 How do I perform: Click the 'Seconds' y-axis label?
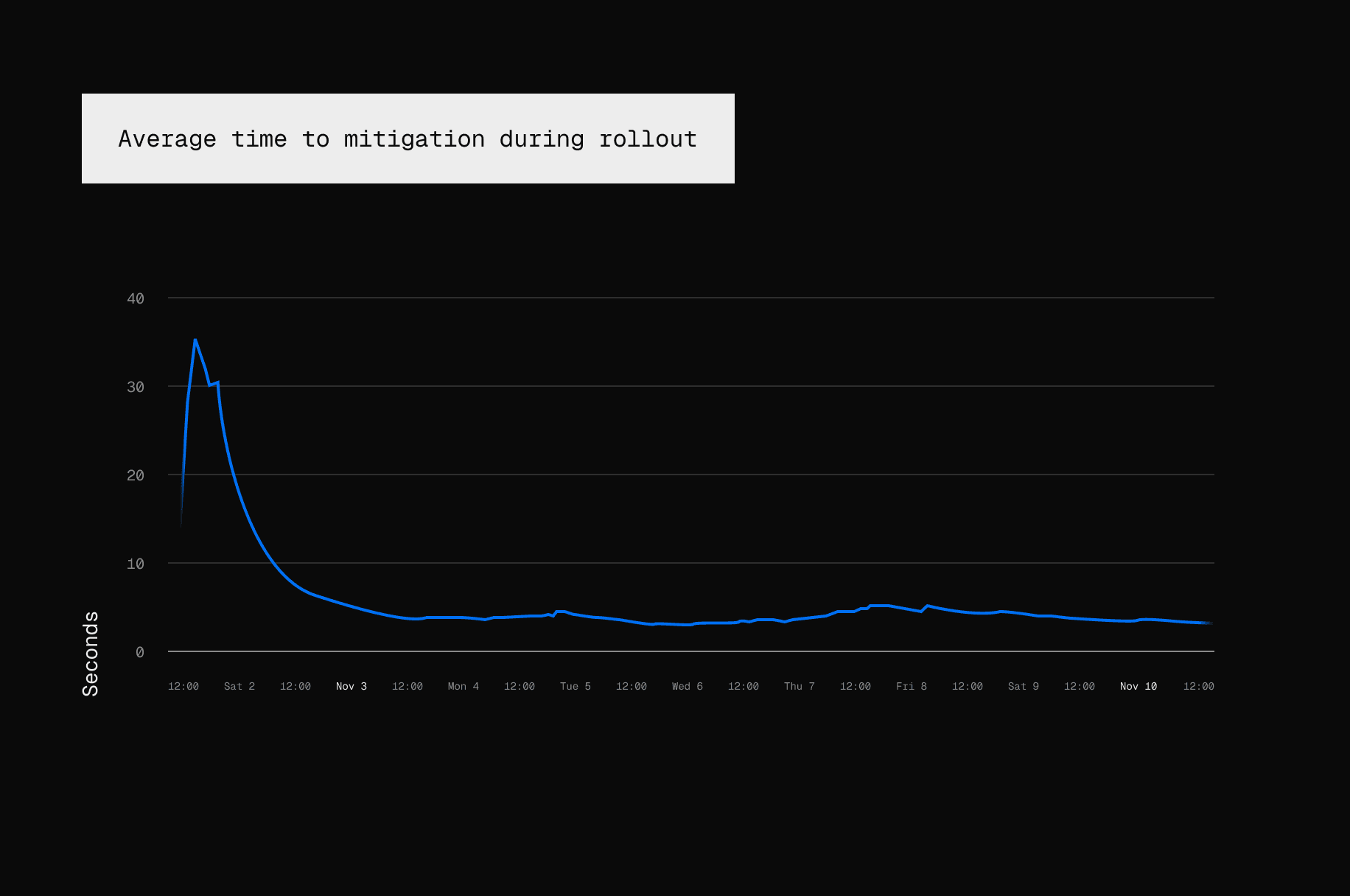point(90,654)
